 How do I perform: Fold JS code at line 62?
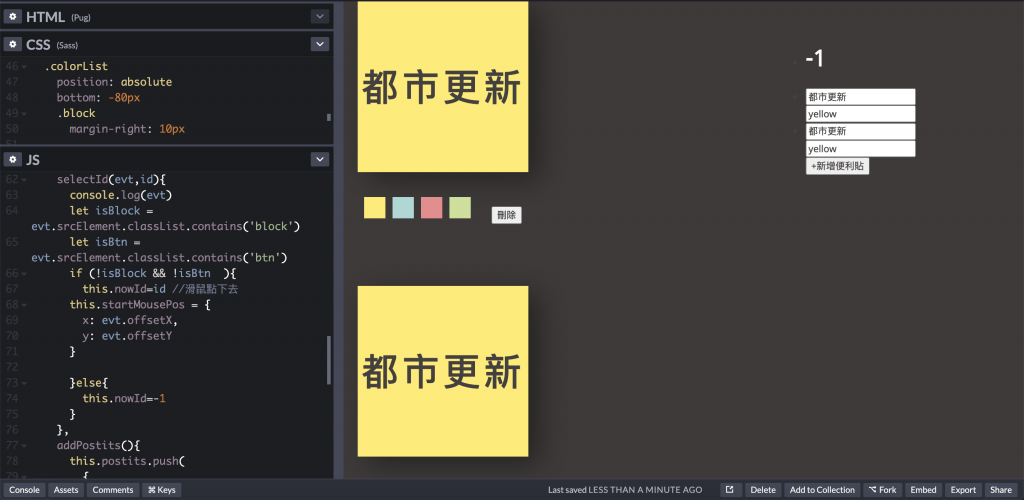(x=24, y=180)
